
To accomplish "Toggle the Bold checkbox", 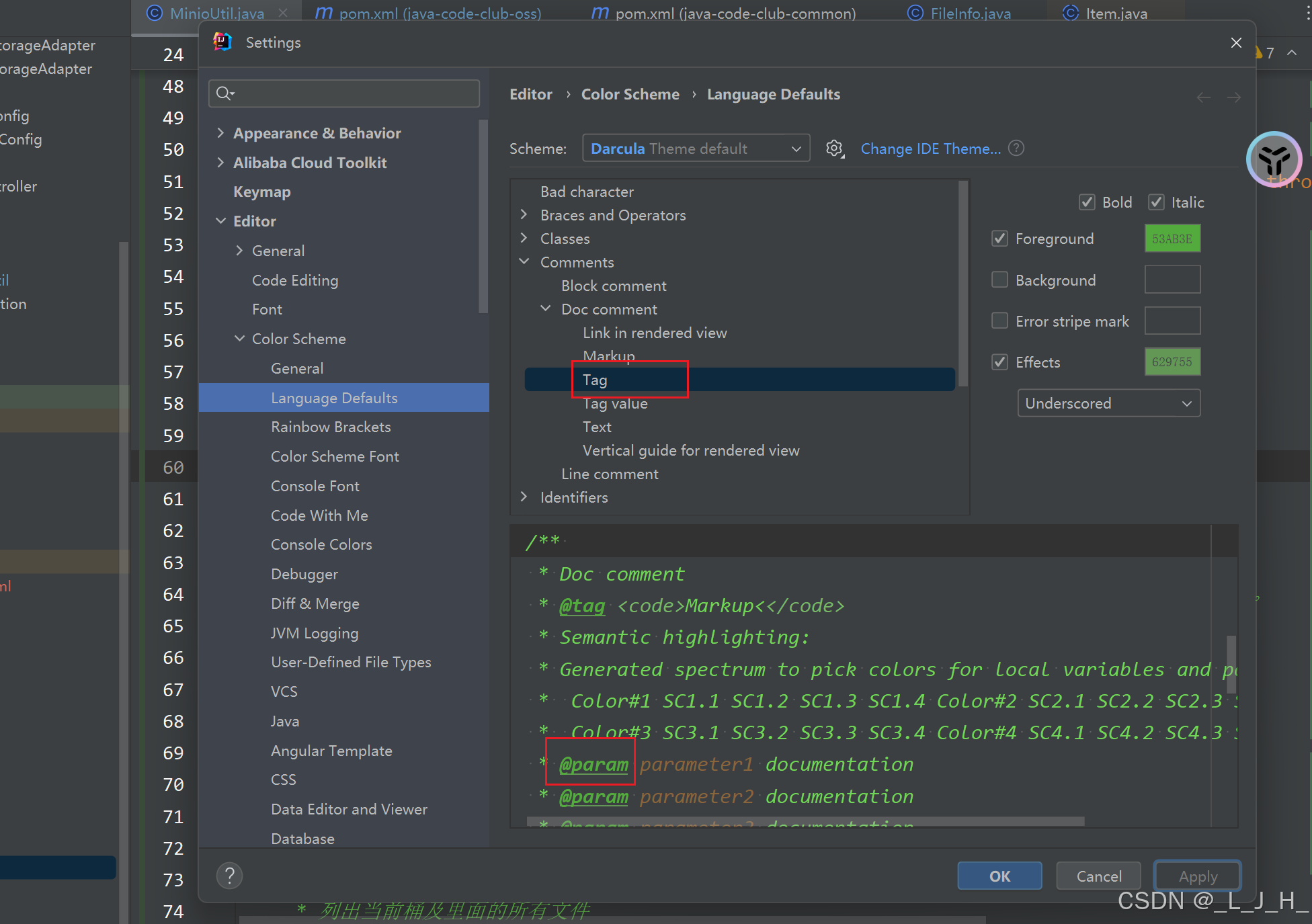I will [1087, 202].
